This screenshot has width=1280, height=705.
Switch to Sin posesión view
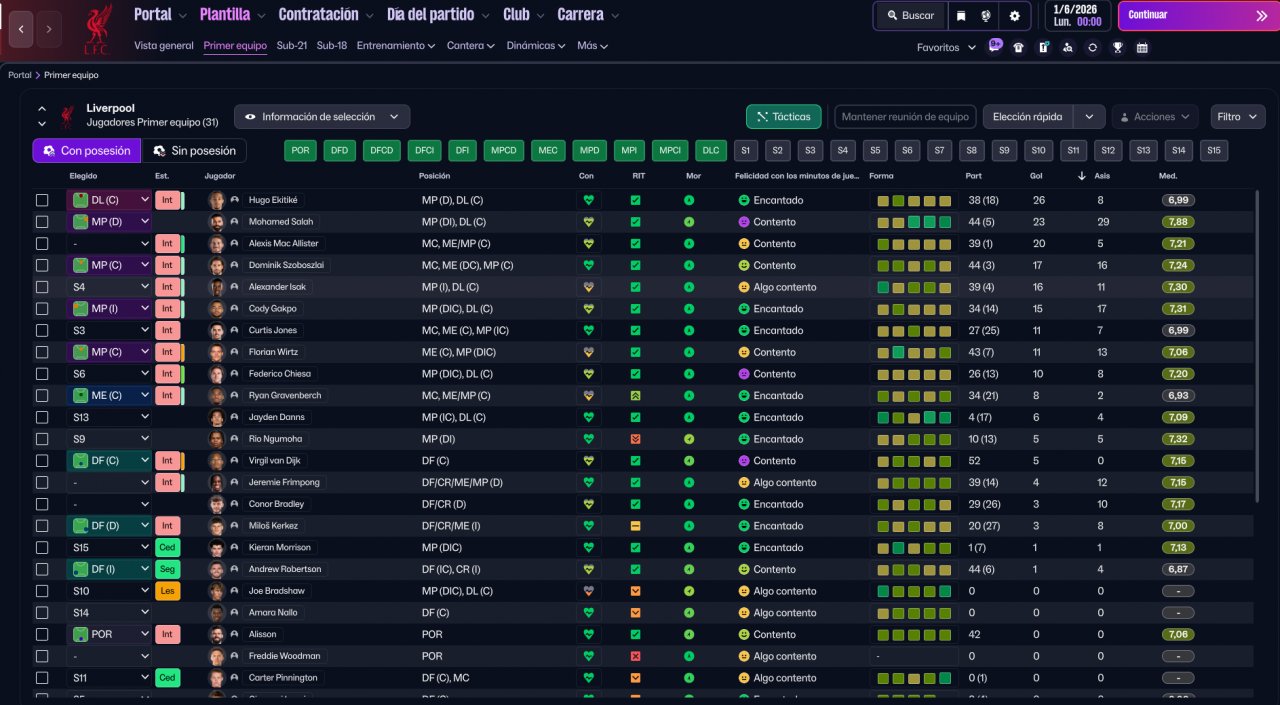193,151
